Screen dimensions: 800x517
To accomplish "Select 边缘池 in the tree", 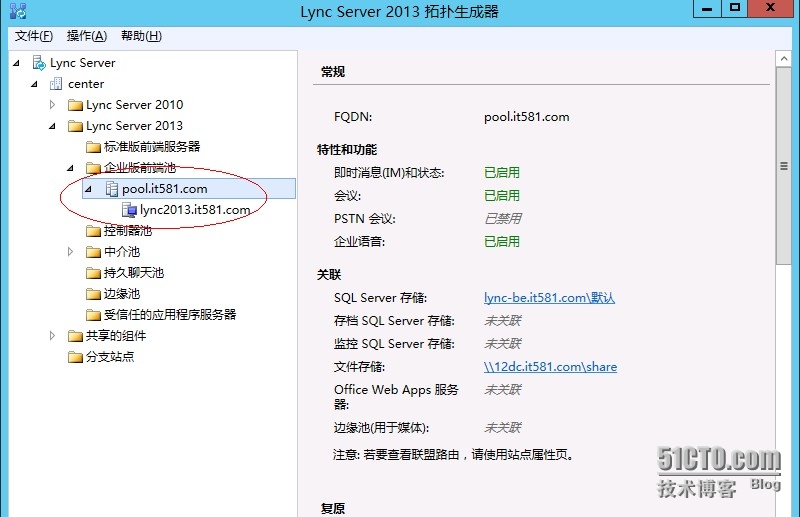I will 122,293.
